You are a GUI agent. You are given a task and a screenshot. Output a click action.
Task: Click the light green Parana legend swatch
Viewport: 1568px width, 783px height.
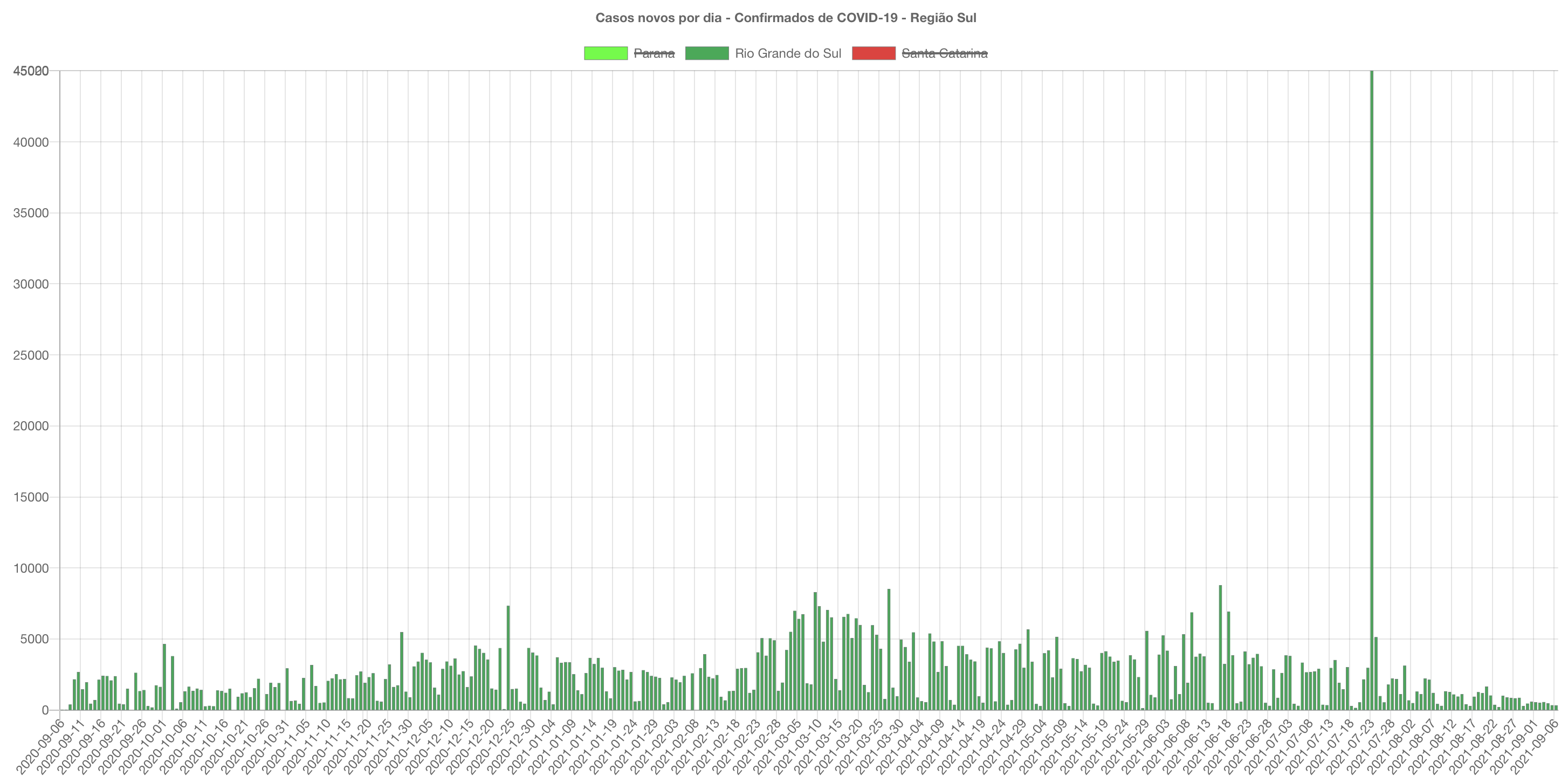pyautogui.click(x=605, y=53)
